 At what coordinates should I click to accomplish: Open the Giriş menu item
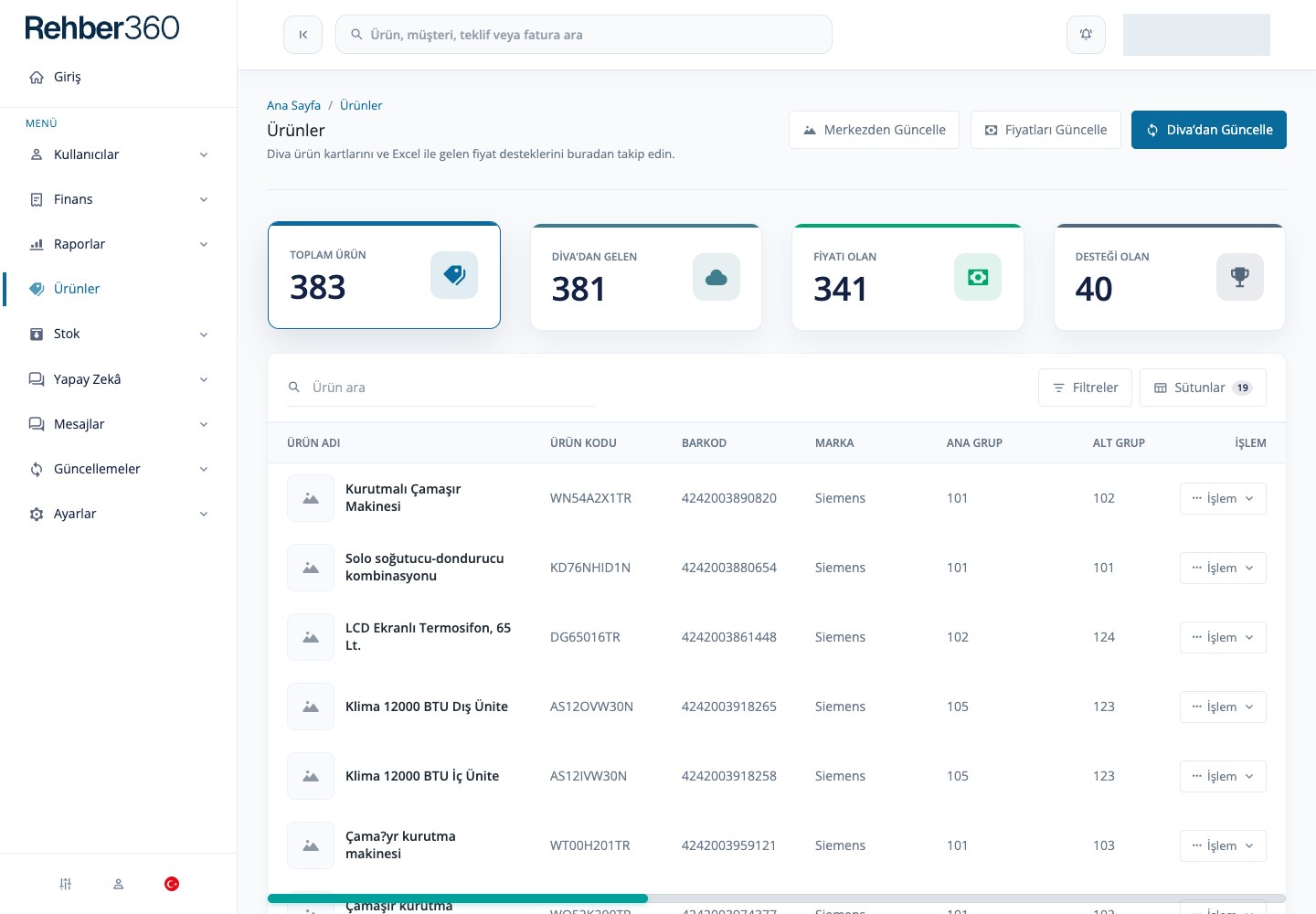tap(118, 77)
